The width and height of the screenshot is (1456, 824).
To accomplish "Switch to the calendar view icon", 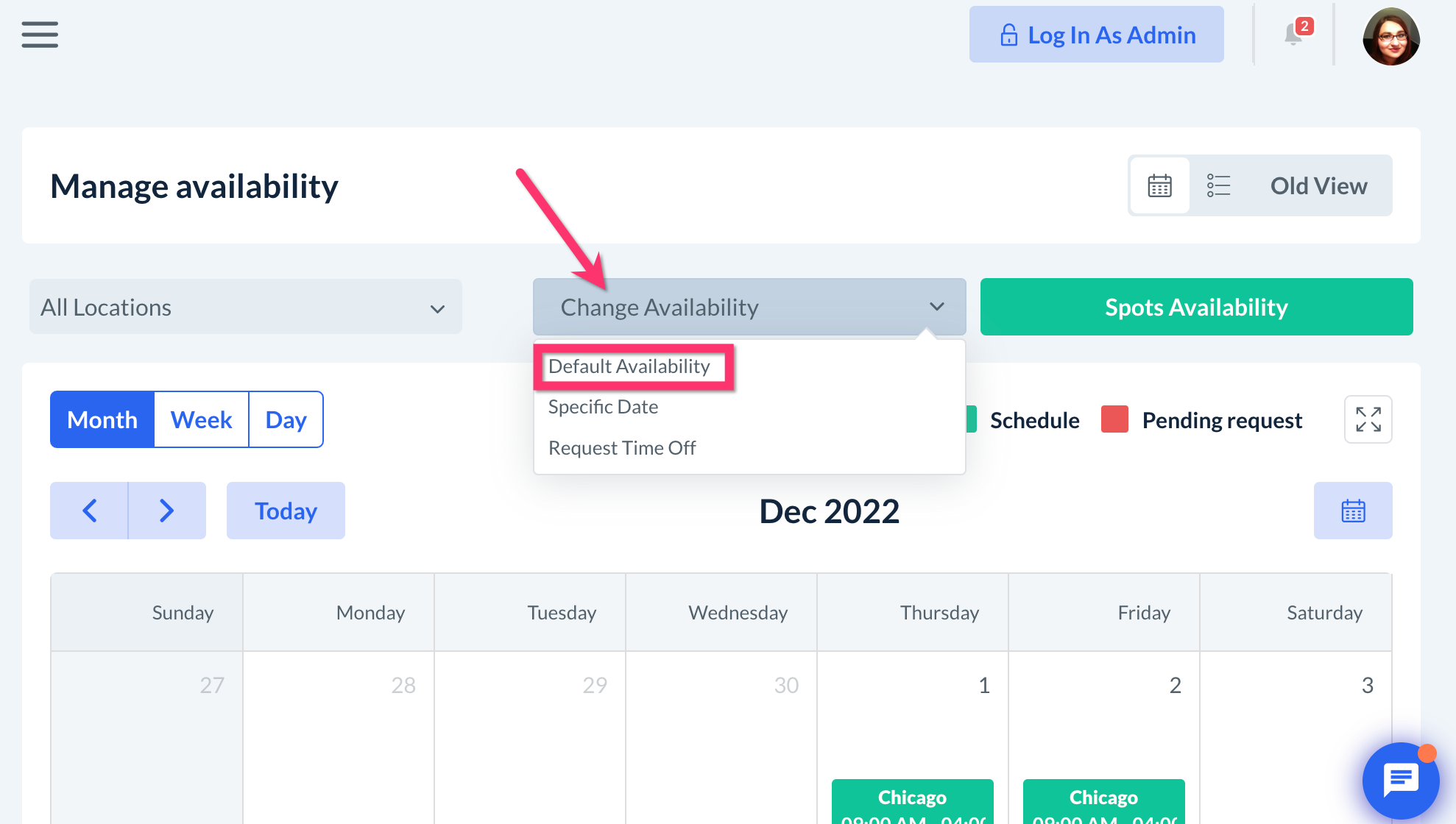I will point(1159,185).
